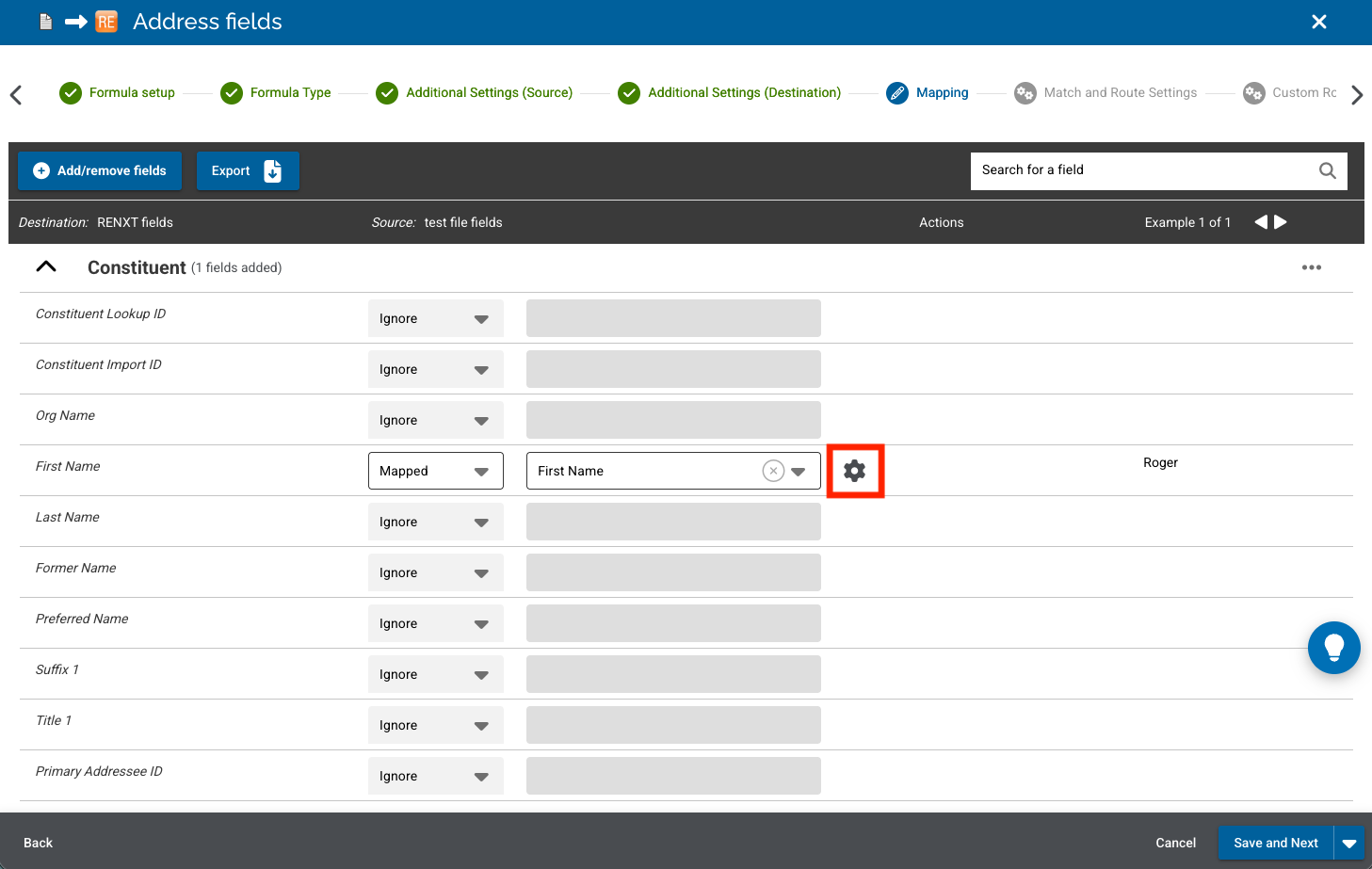Change First Name's Mapped dropdown
Screen dimensions: 1372x869
pos(435,471)
